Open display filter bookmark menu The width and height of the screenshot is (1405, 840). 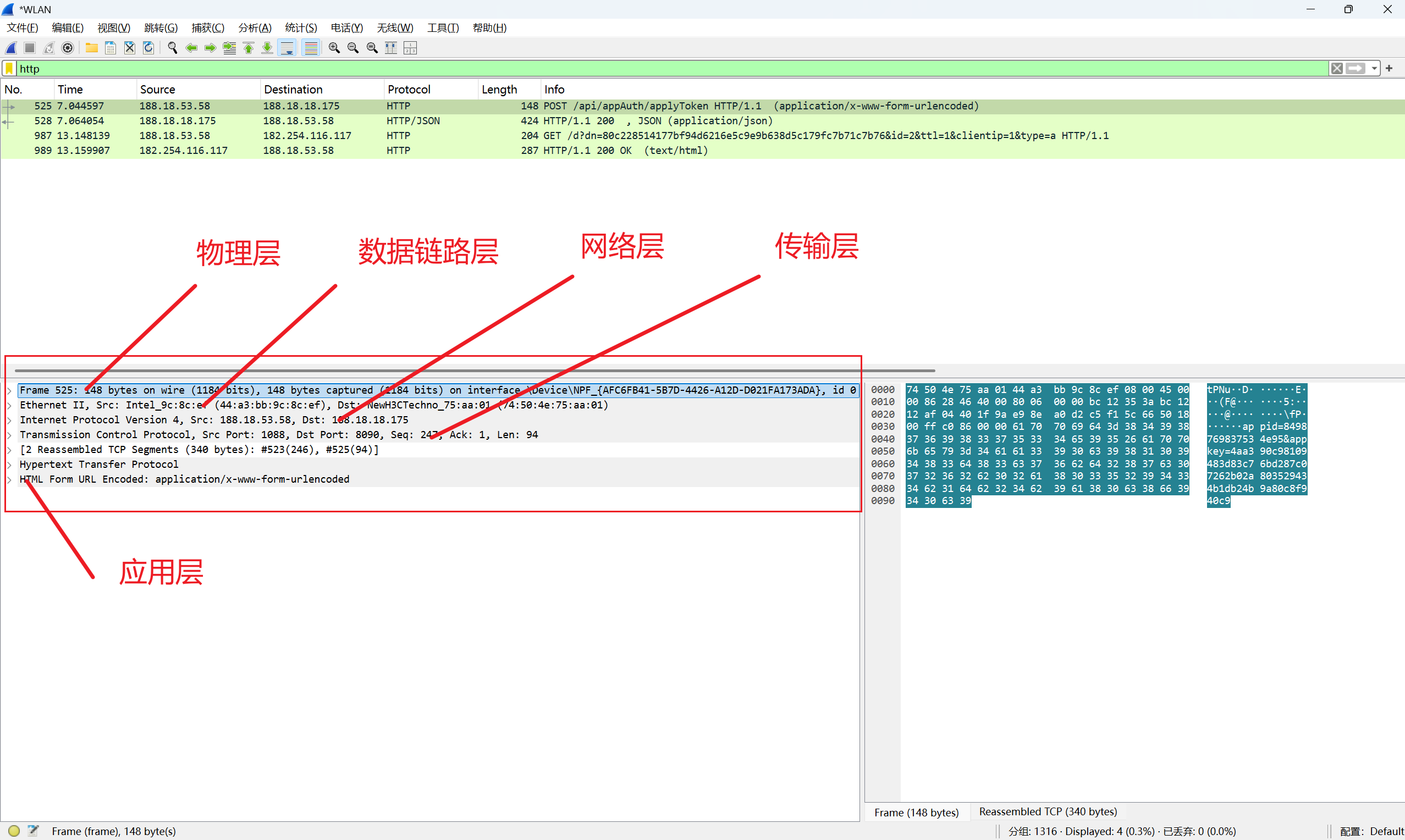[x=9, y=69]
